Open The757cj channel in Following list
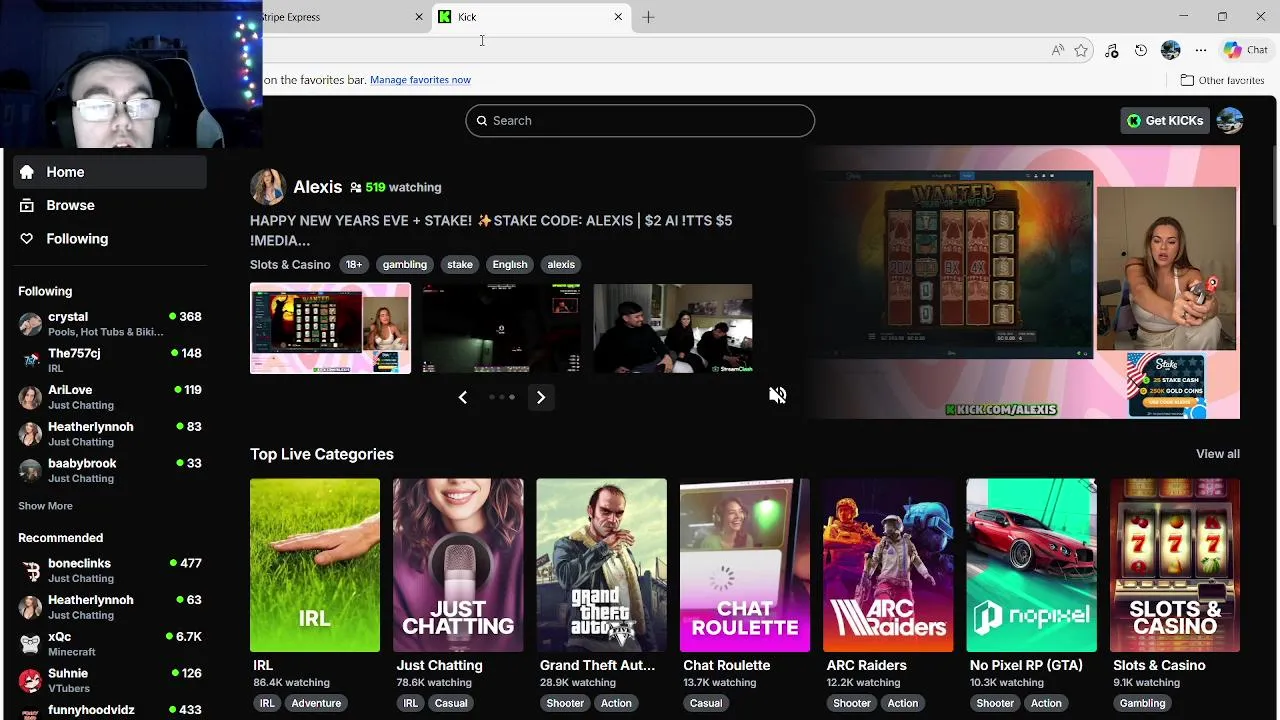The height and width of the screenshot is (720, 1280). click(110, 360)
